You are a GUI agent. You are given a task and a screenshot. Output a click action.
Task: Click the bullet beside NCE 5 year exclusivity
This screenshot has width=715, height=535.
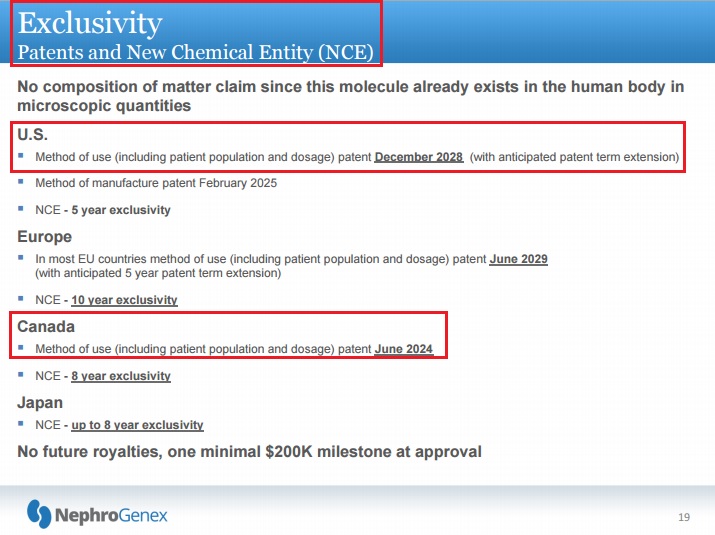(21, 209)
